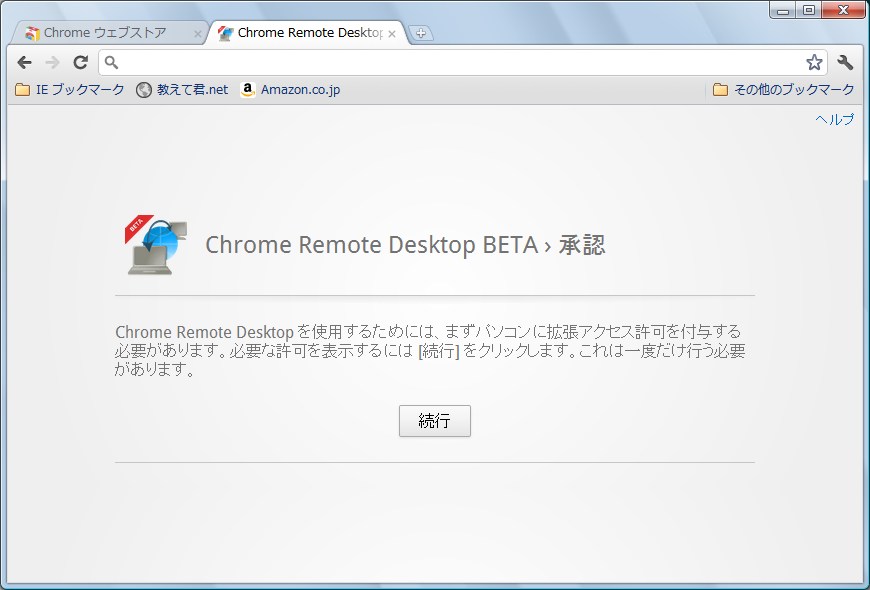Open the ヘルプ link

[x=834, y=119]
